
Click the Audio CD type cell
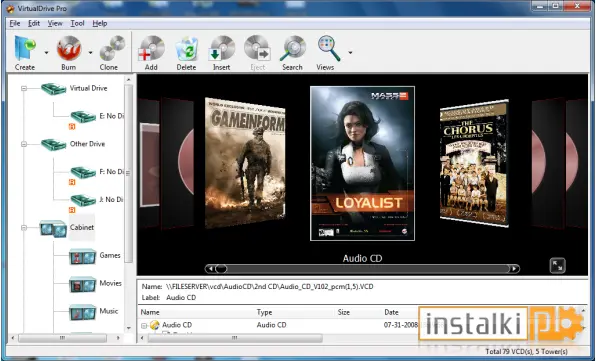pyautogui.click(x=271, y=325)
